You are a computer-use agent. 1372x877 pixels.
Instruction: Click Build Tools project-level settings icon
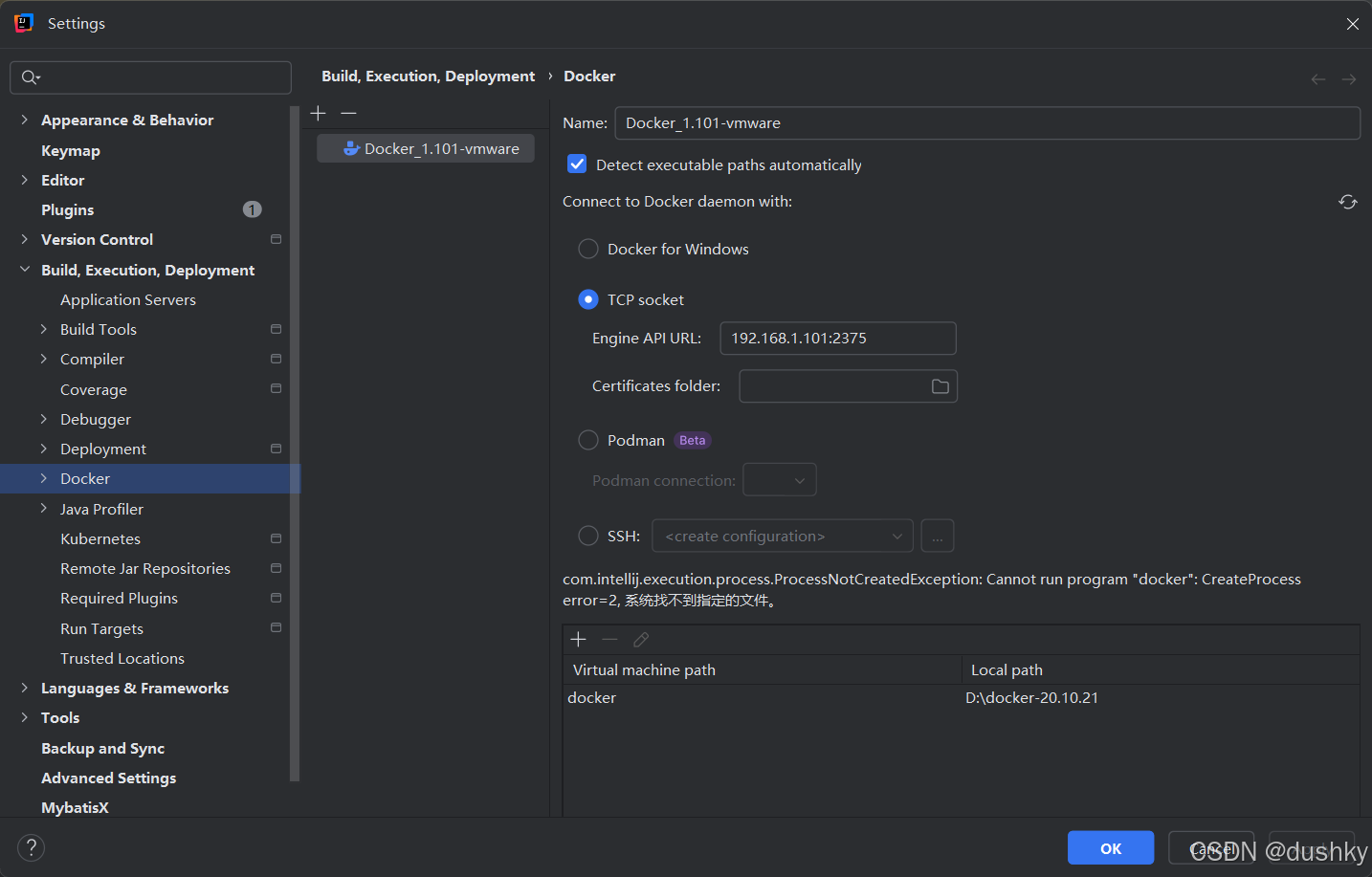(x=276, y=329)
